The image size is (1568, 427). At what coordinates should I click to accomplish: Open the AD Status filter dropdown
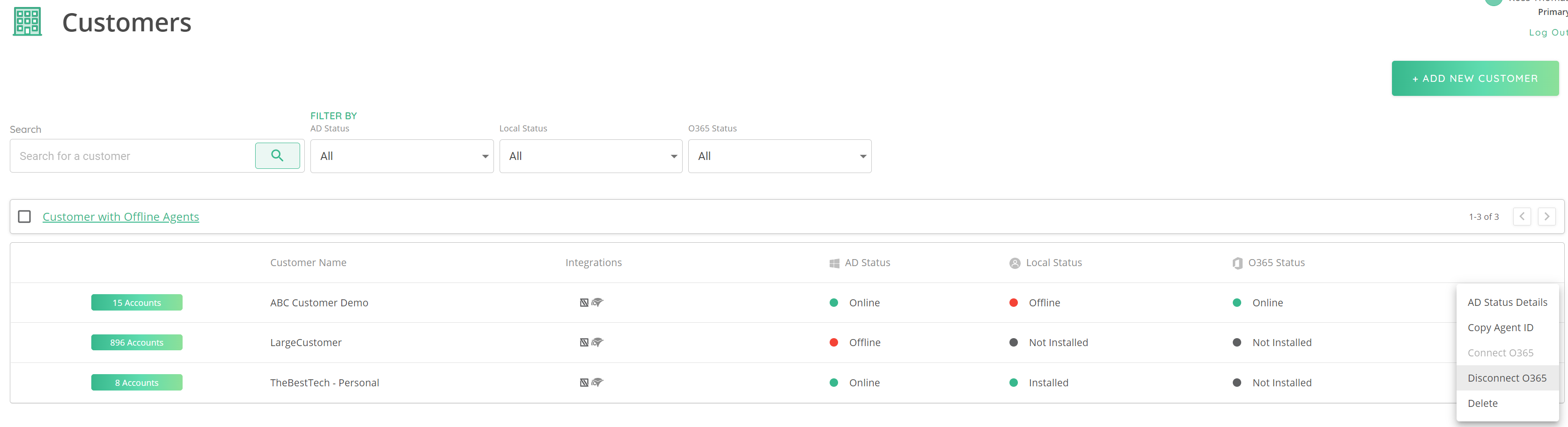(402, 156)
